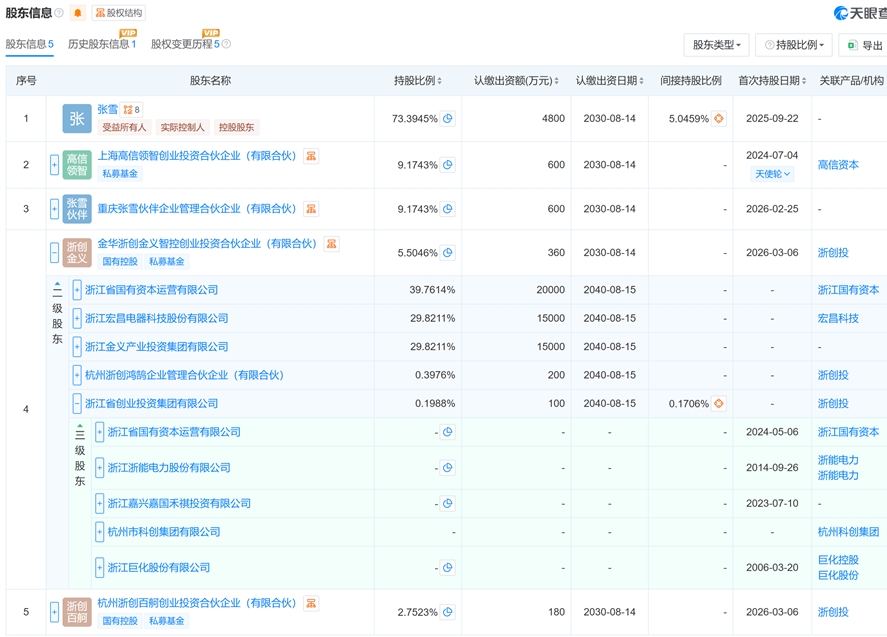Viewport: 887px width, 637px height.
Task: Click indirect holding icon next to 5.0459%
Action: pyautogui.click(x=718, y=119)
